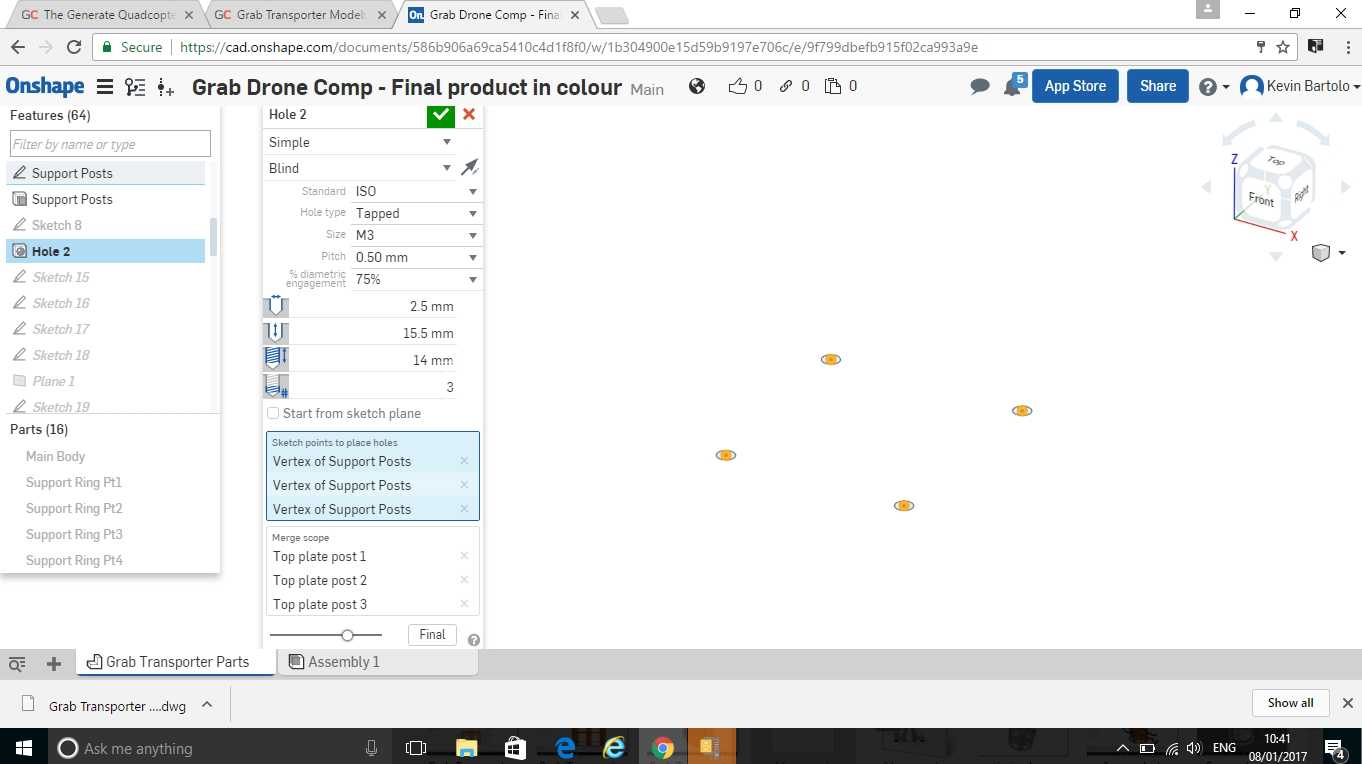
Task: Click the copies count icon
Action: click(833, 86)
